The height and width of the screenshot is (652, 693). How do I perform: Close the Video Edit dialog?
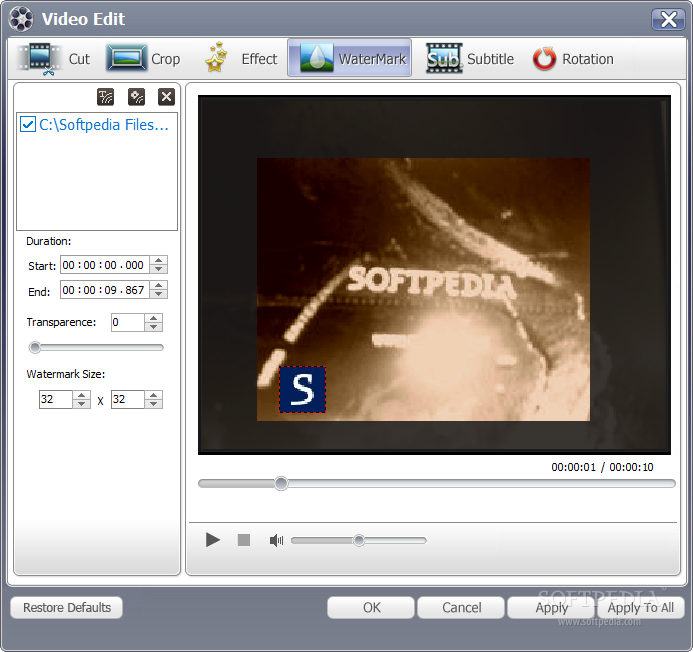click(x=668, y=19)
